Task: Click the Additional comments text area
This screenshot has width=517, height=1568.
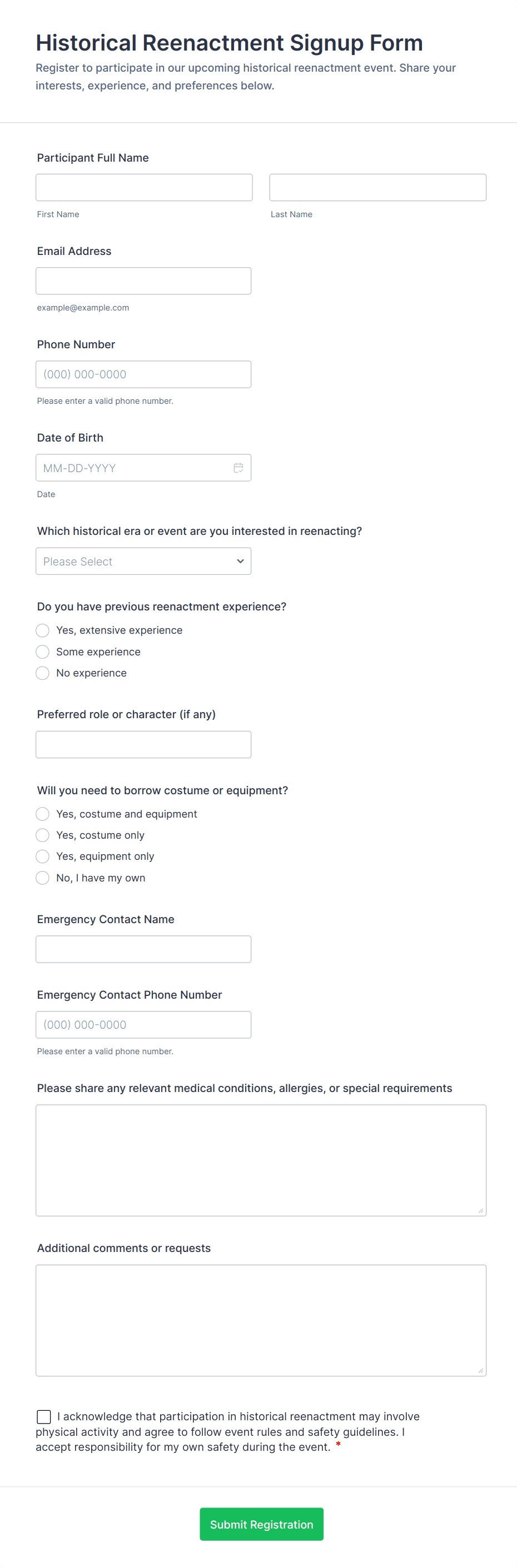Action: (261, 1320)
